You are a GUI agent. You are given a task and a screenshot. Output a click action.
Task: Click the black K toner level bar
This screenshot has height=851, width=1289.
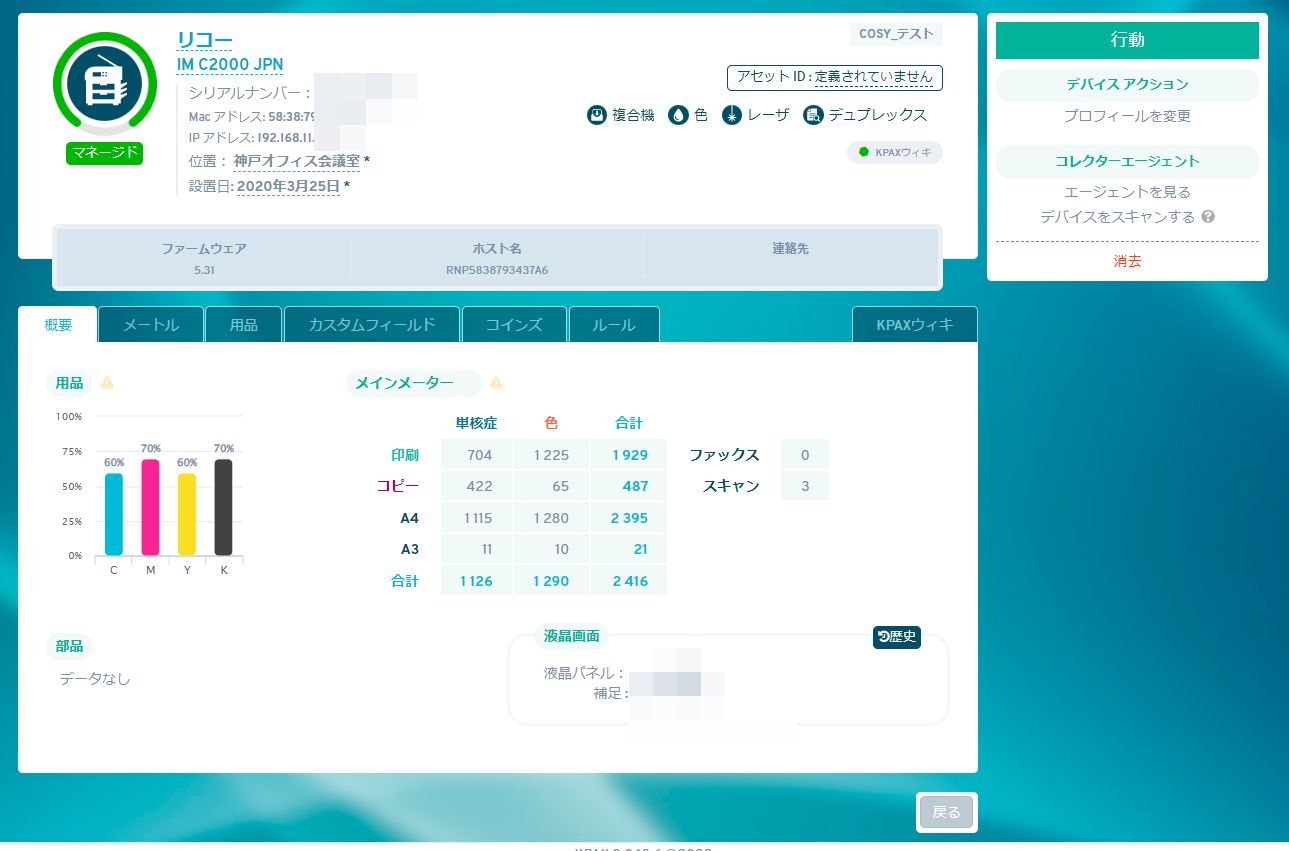pyautogui.click(x=223, y=507)
